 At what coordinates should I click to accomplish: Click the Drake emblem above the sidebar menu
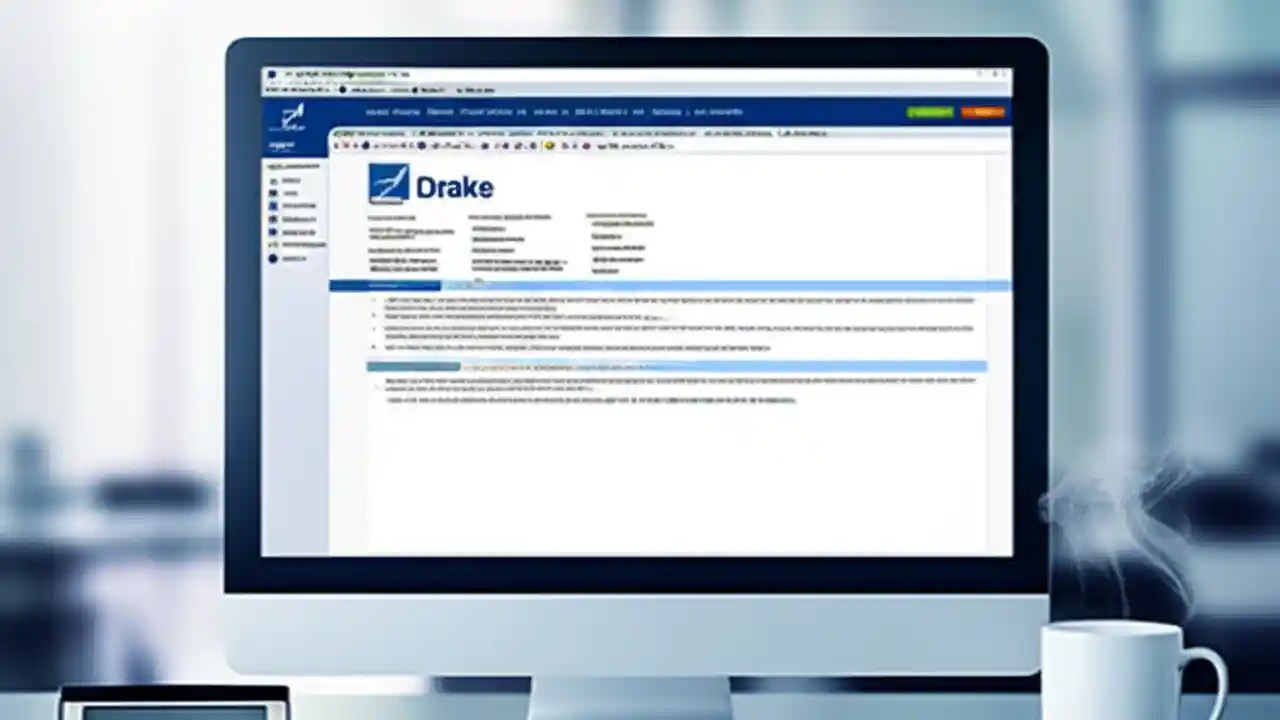tap(290, 117)
